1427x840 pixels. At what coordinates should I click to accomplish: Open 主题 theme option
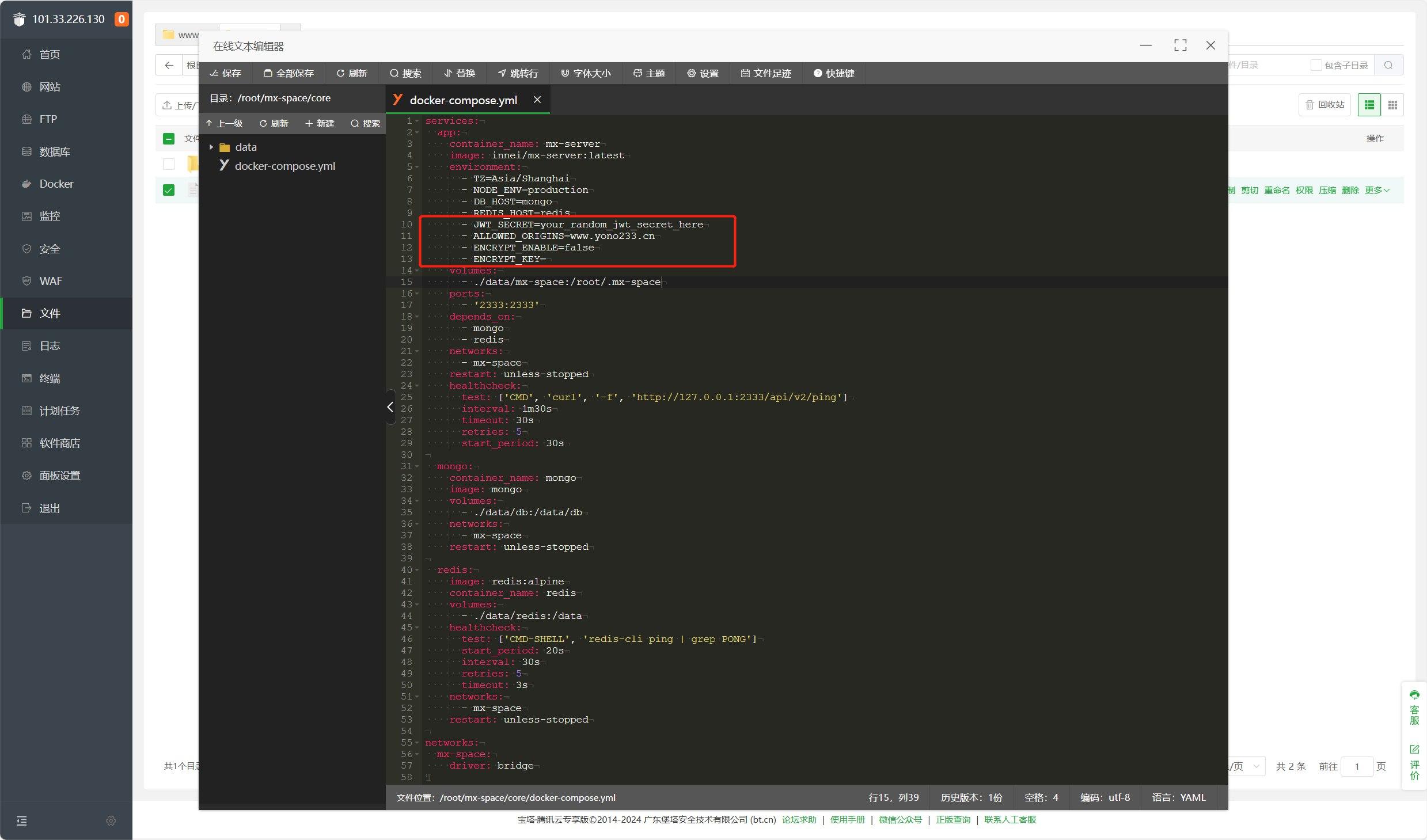coord(649,73)
